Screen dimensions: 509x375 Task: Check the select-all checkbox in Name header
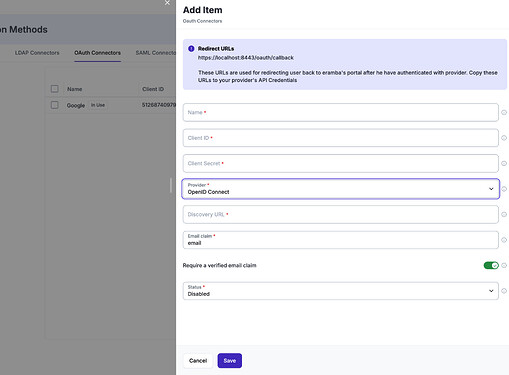55,89
